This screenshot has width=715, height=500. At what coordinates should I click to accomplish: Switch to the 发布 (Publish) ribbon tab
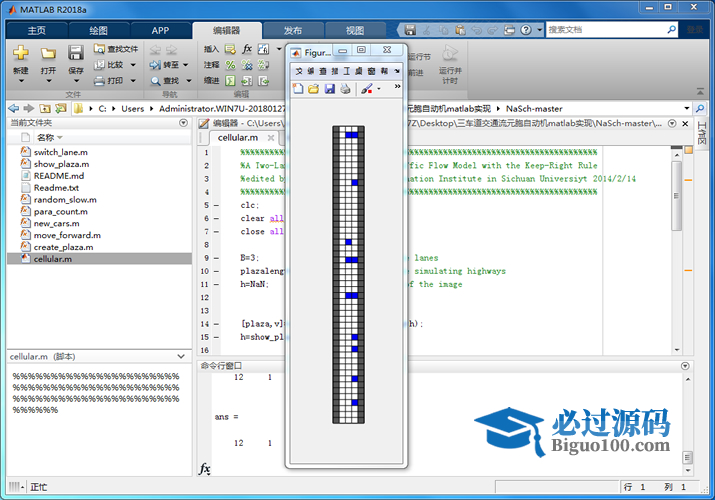293,31
